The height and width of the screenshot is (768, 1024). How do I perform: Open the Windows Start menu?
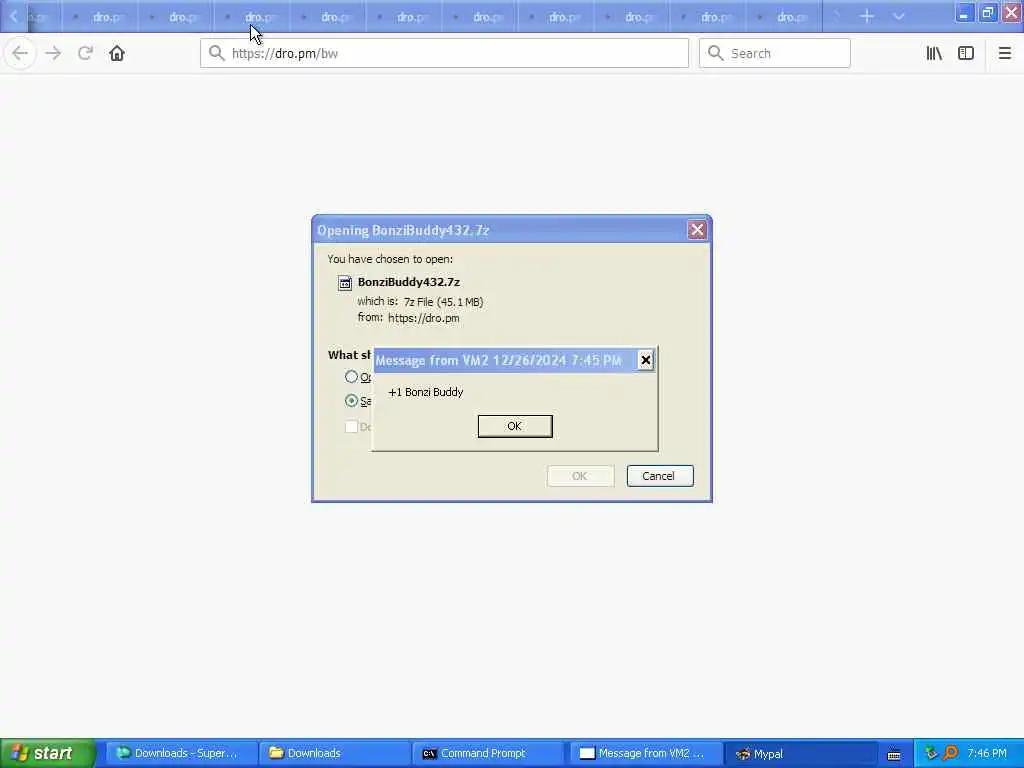tap(47, 753)
